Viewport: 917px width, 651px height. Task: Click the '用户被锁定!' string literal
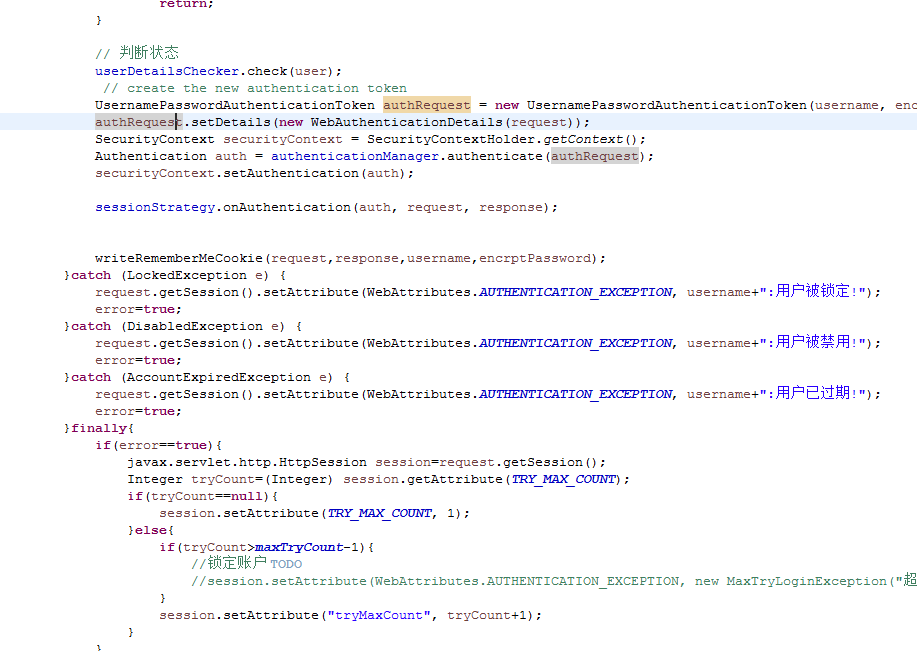(x=813, y=291)
